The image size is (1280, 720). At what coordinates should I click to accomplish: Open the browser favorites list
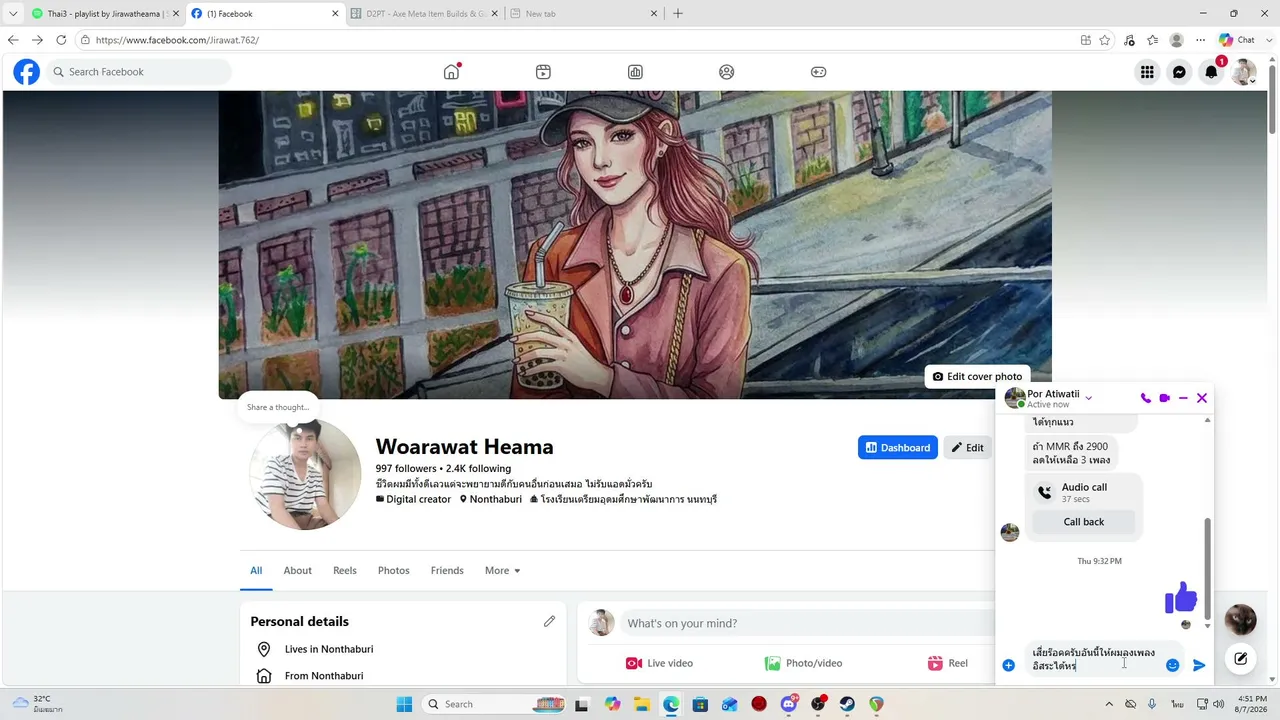tap(1153, 40)
